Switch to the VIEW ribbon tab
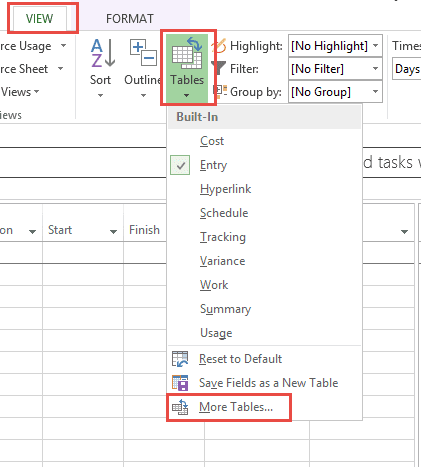Viewport: 421px width, 467px height. [40, 19]
